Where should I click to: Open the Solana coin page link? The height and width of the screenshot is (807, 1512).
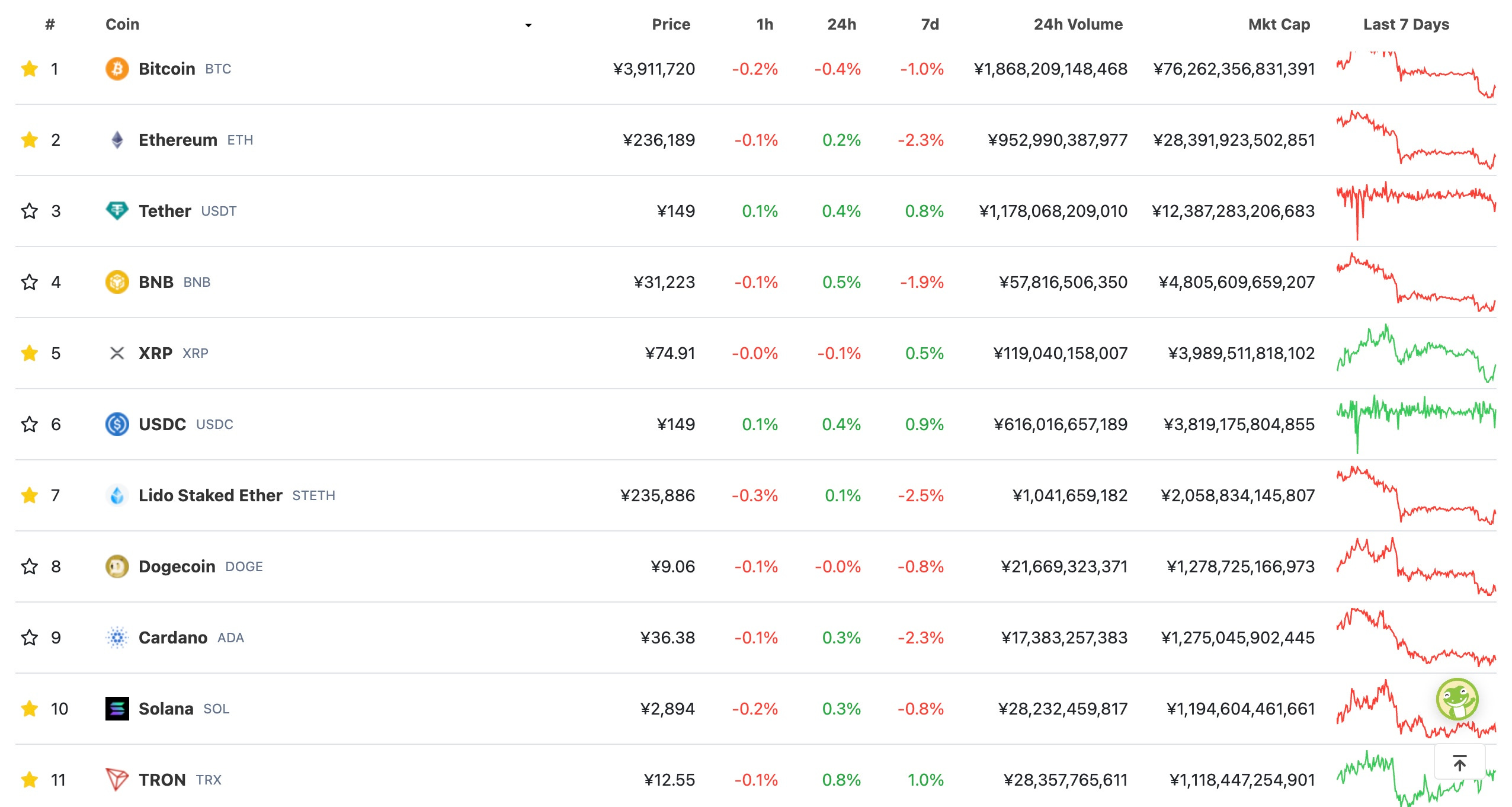coord(166,709)
